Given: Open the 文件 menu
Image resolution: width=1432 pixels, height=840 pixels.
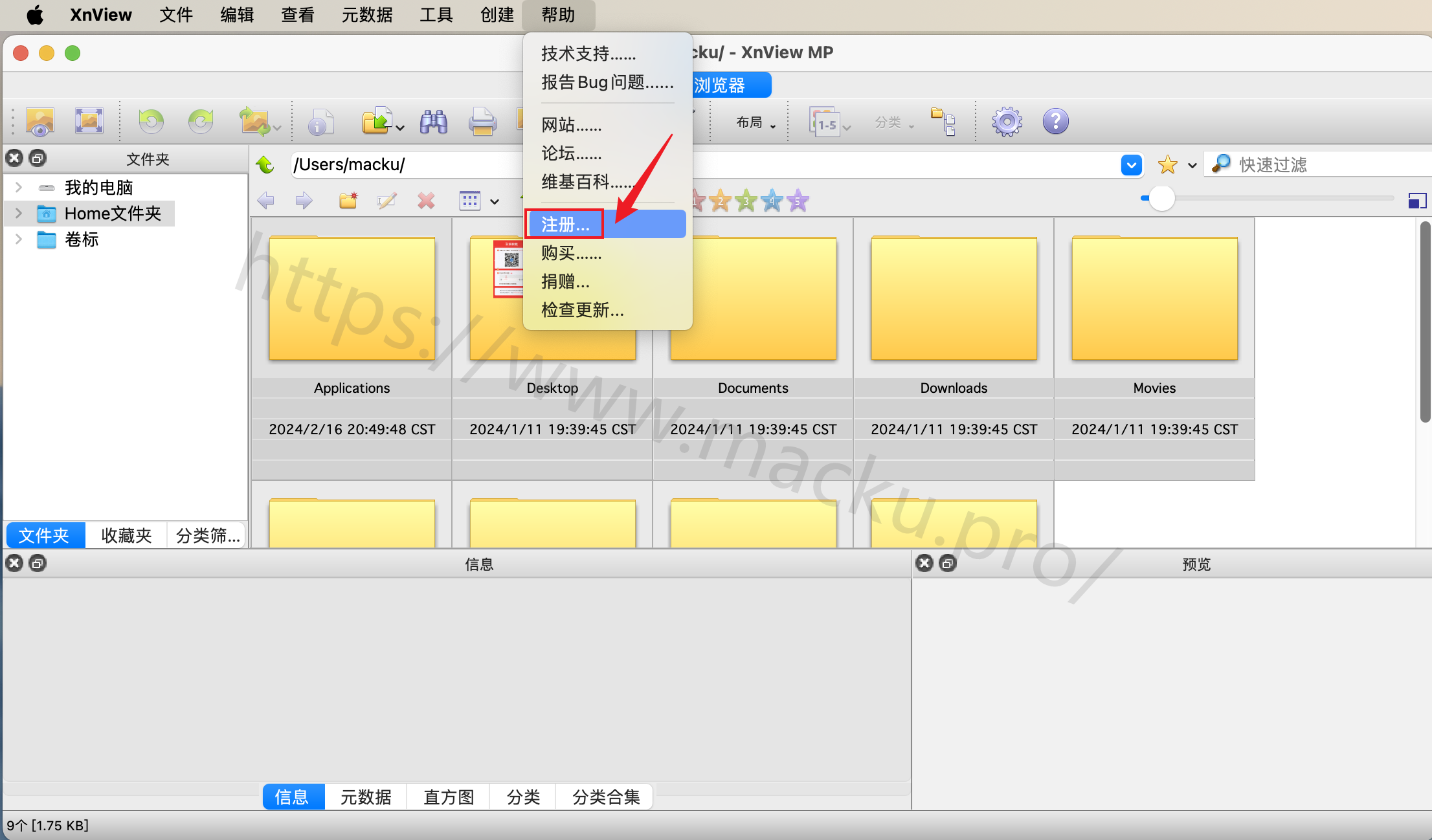Looking at the screenshot, I should pos(175,15).
